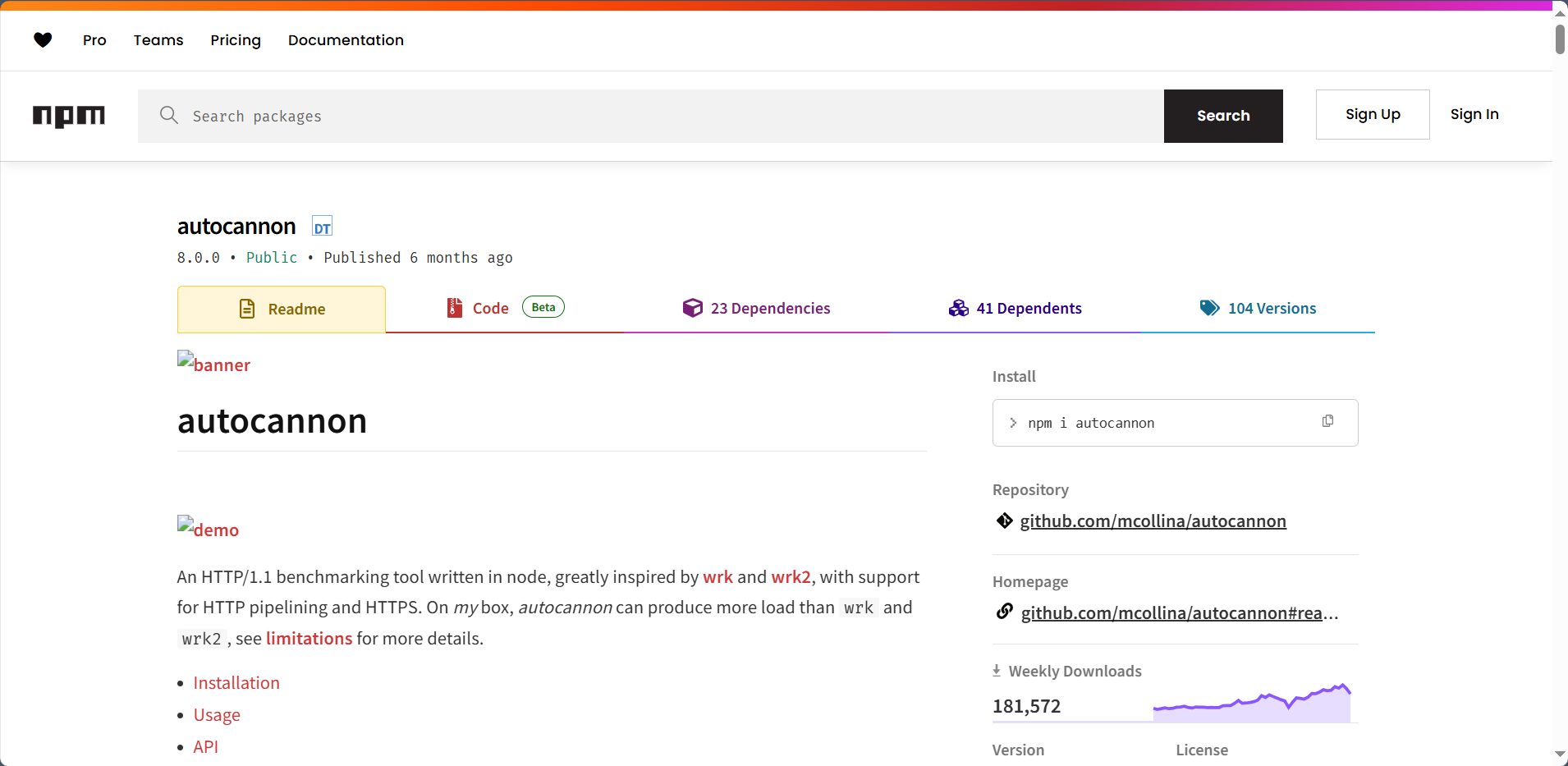Open the limitations link
The width and height of the screenshot is (1568, 766).
[309, 639]
